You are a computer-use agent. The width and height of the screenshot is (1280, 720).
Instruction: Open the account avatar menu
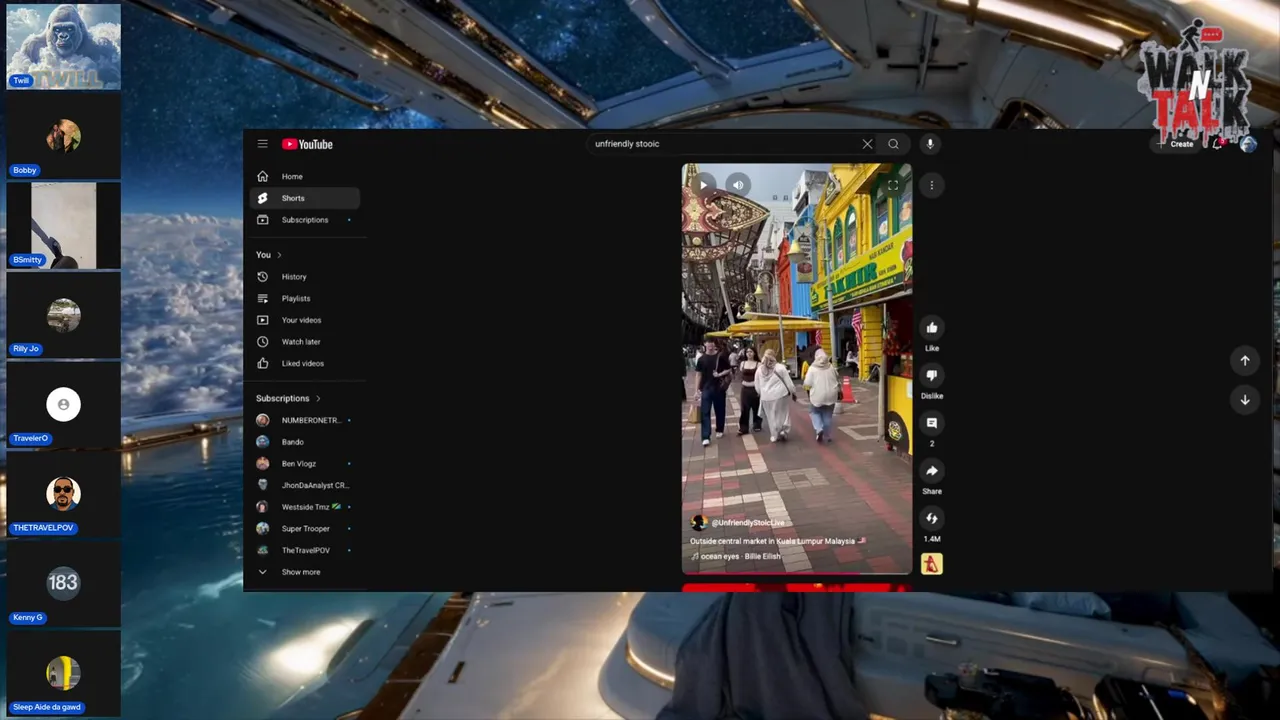click(x=1248, y=144)
